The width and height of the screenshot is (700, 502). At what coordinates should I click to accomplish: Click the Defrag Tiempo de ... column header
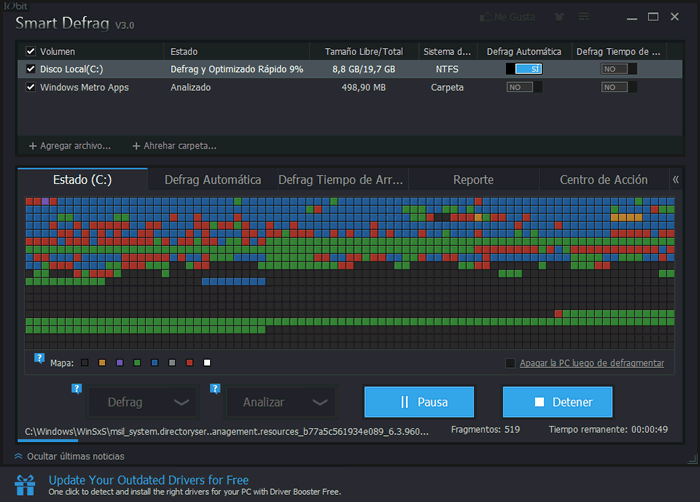[x=619, y=51]
